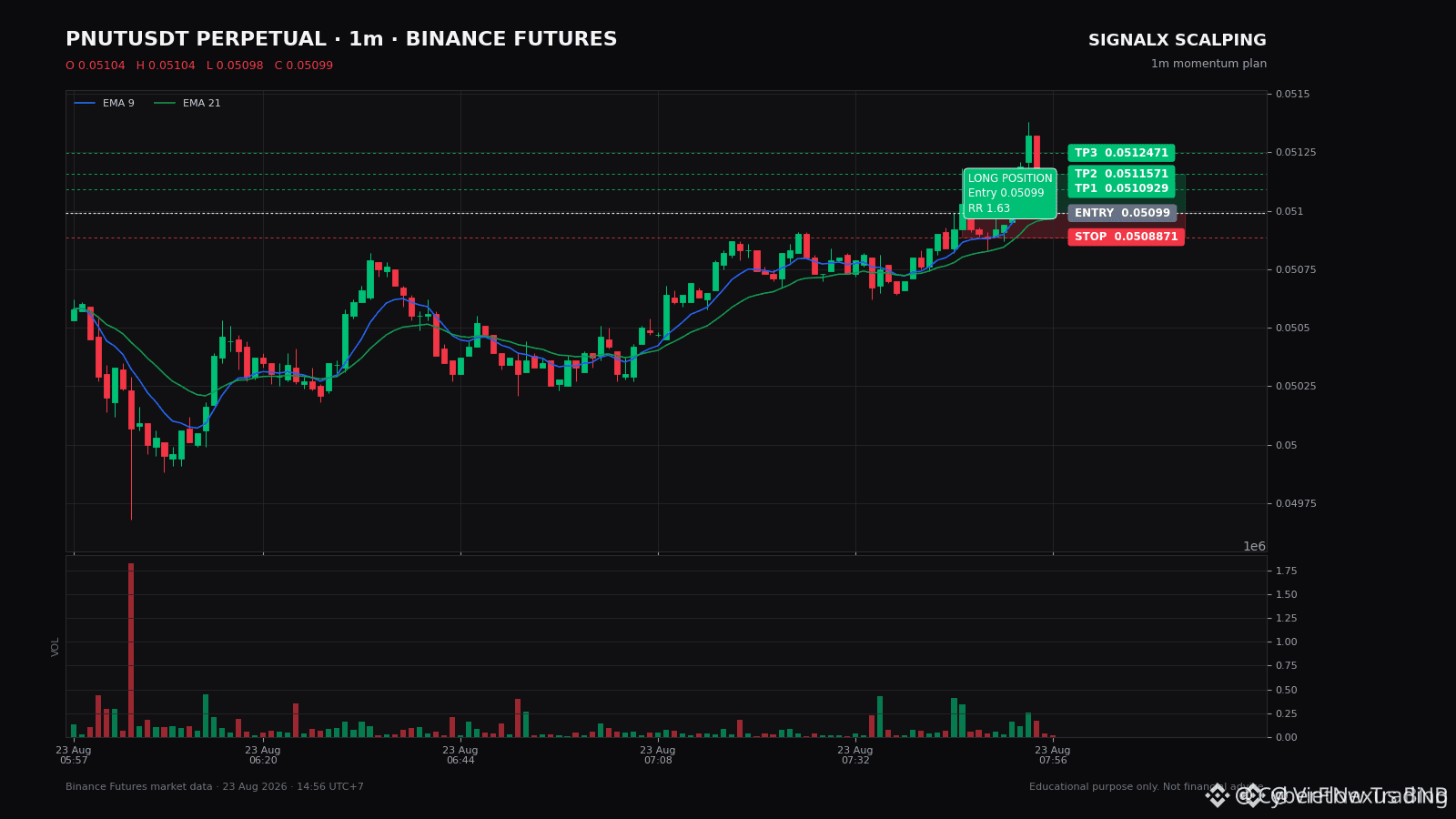Click the 'Educational purpose only' disclaimer

tap(1147, 787)
